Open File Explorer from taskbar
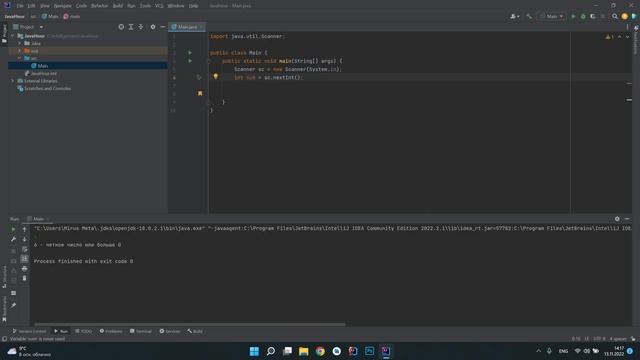This screenshot has width=640, height=360. click(304, 351)
